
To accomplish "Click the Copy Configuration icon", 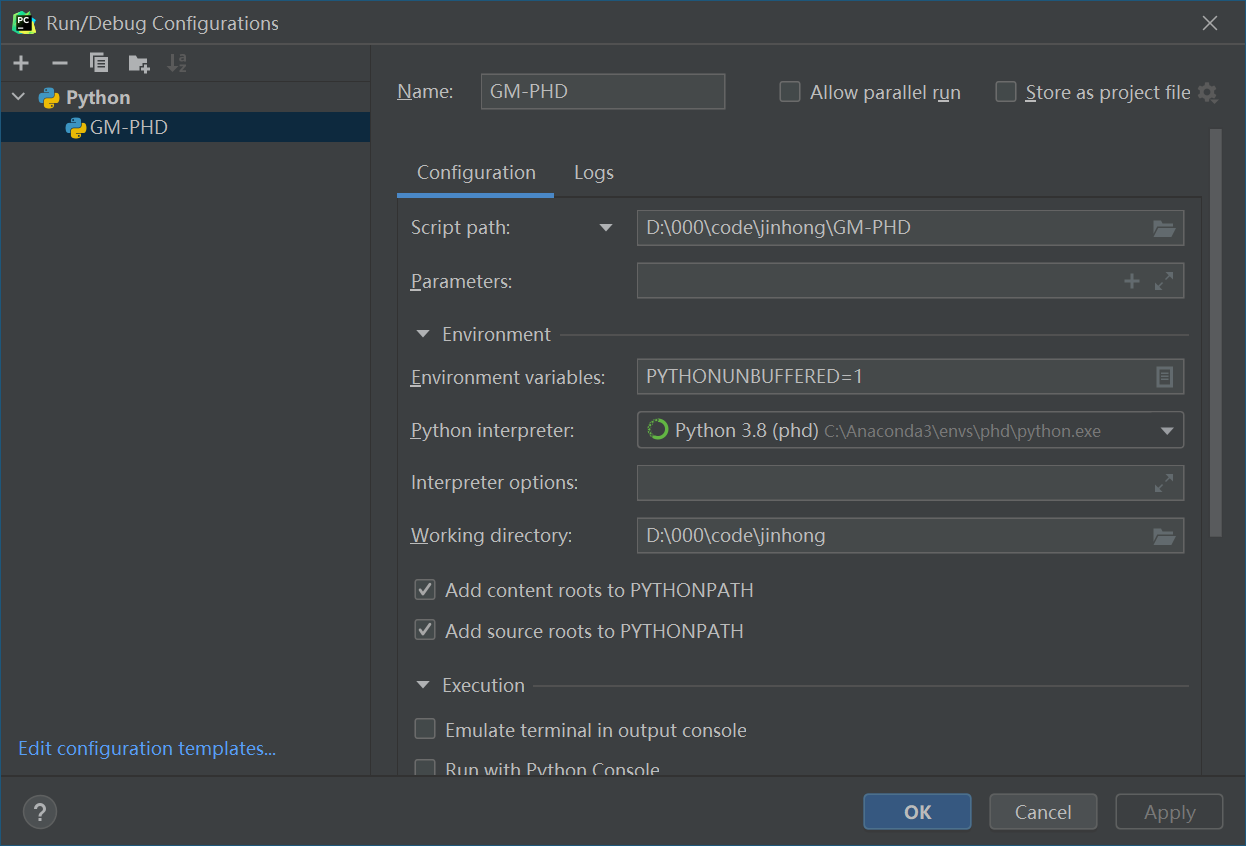I will pos(99,63).
